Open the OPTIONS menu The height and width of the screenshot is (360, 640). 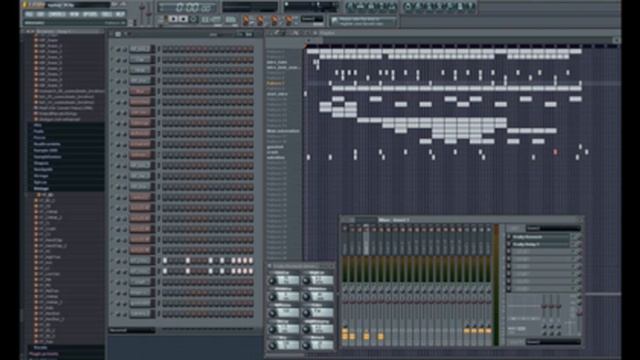point(90,14)
